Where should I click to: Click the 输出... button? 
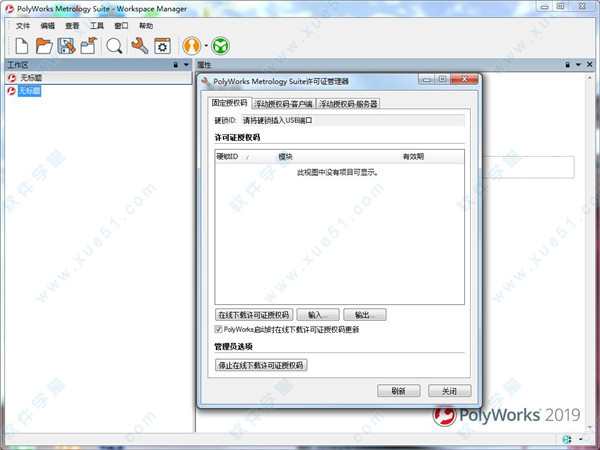point(365,315)
